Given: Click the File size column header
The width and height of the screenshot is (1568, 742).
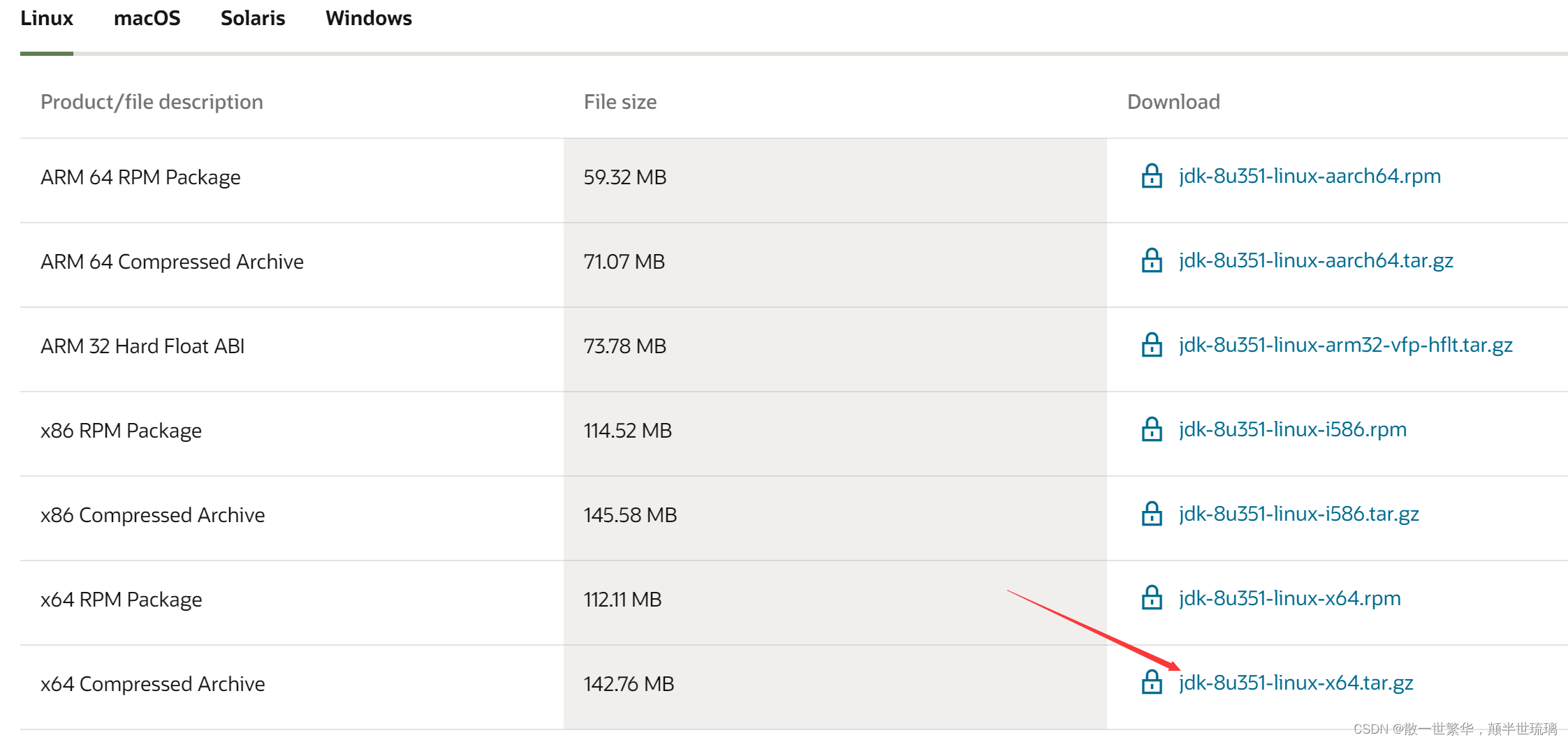Looking at the screenshot, I should point(620,102).
